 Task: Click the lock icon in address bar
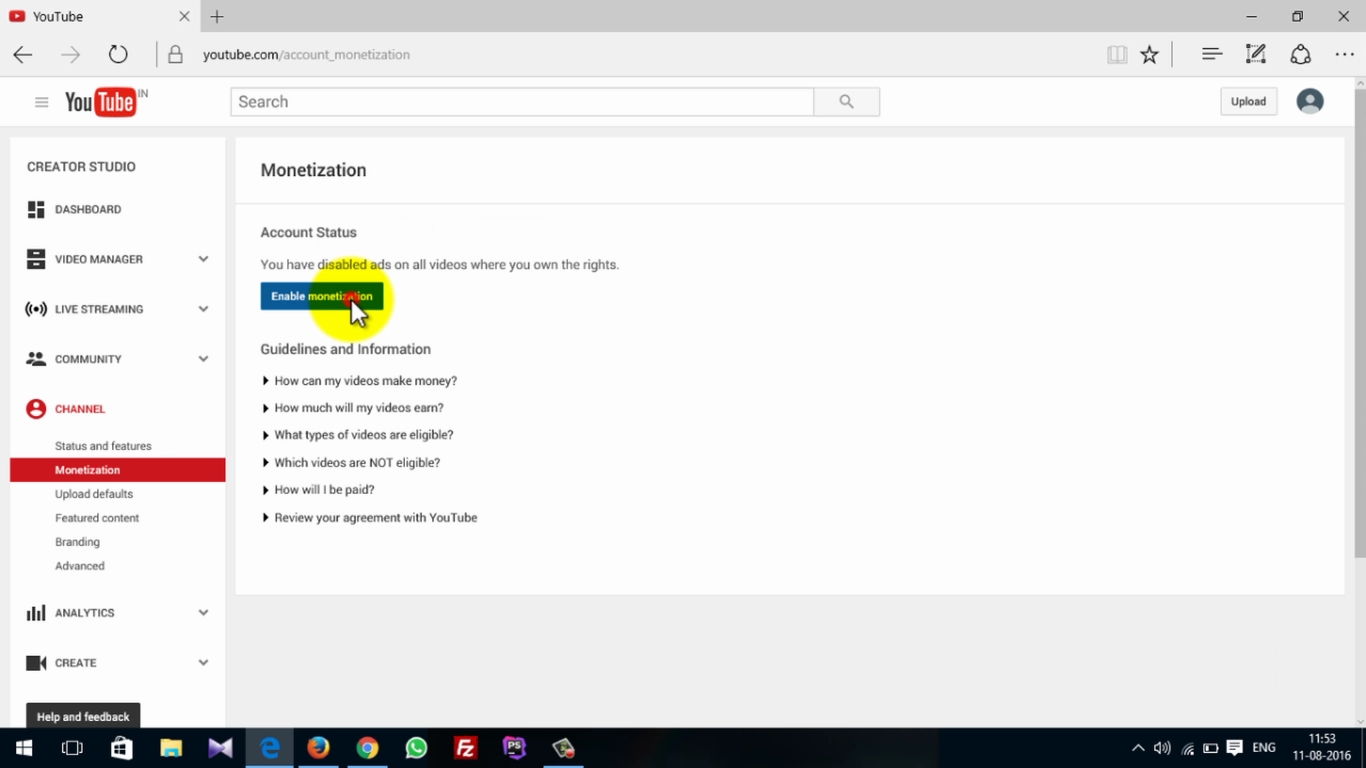click(x=175, y=55)
